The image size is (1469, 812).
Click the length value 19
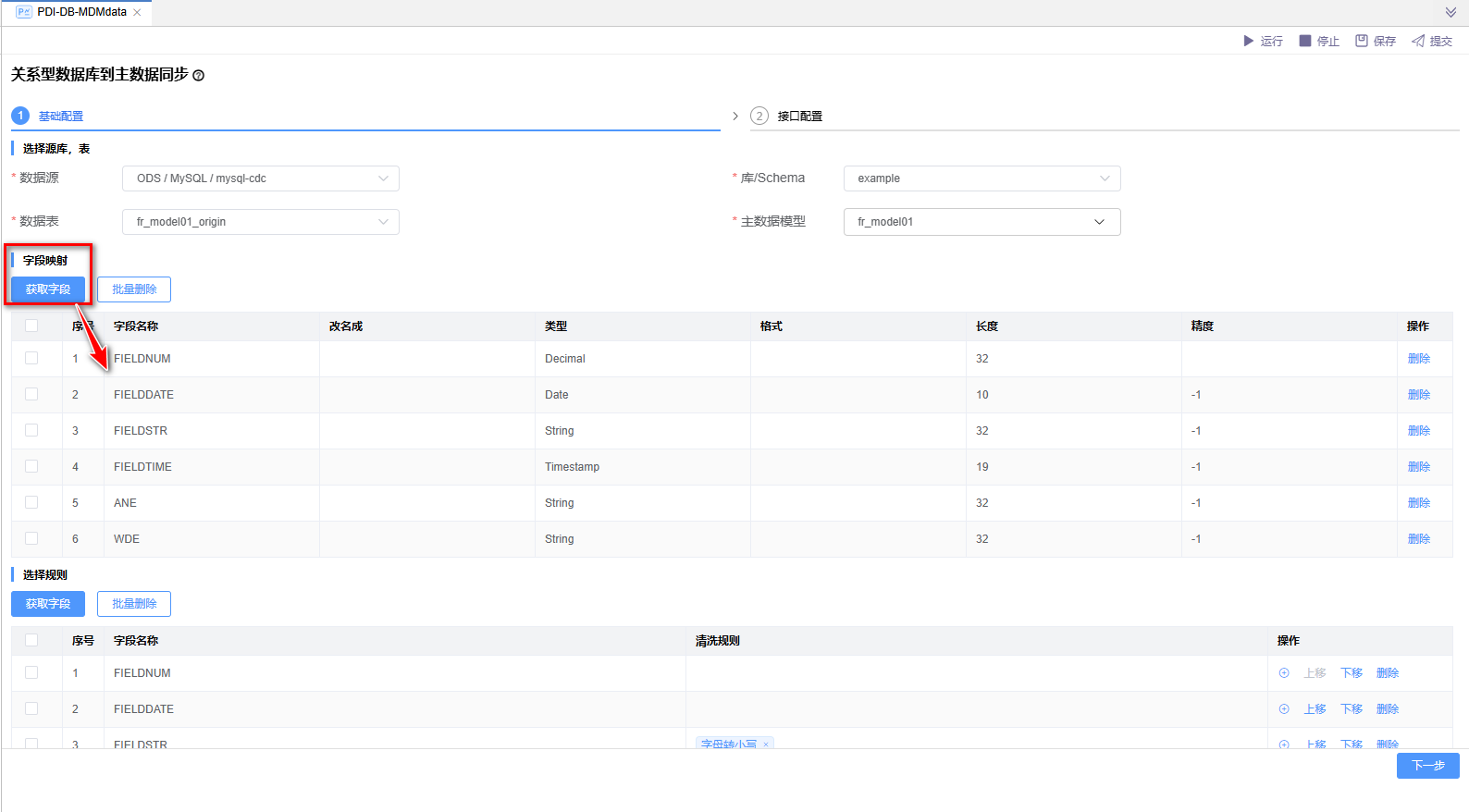(982, 467)
